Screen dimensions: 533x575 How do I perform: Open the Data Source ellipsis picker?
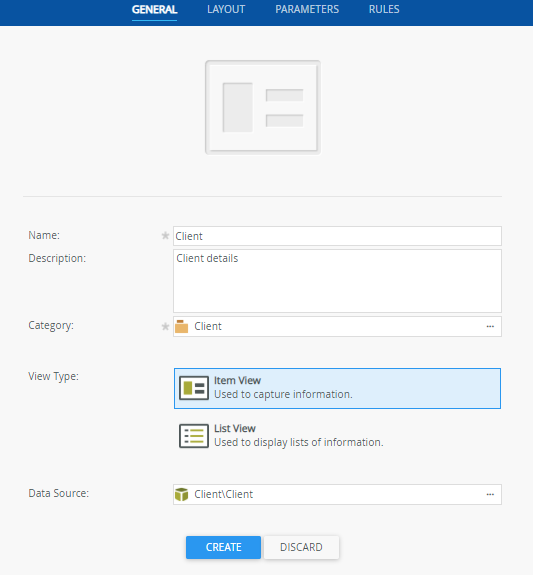(x=490, y=494)
